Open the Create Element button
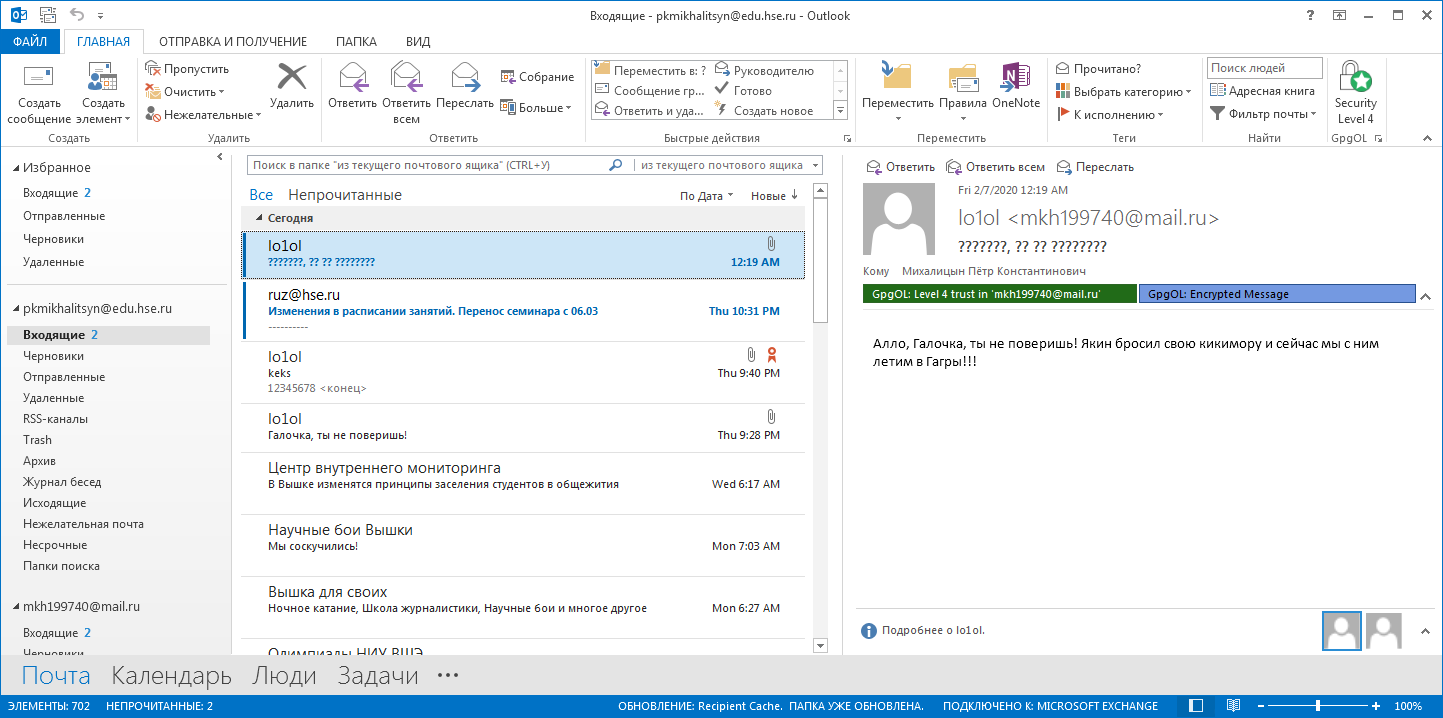 103,94
